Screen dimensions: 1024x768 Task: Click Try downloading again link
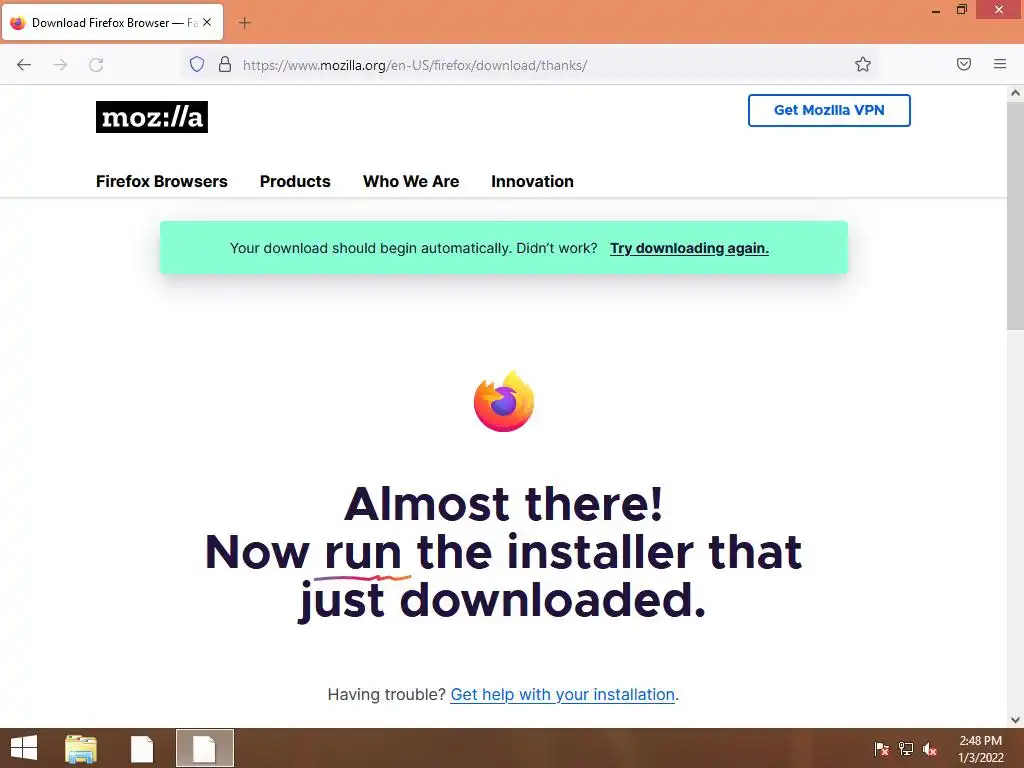pos(689,248)
